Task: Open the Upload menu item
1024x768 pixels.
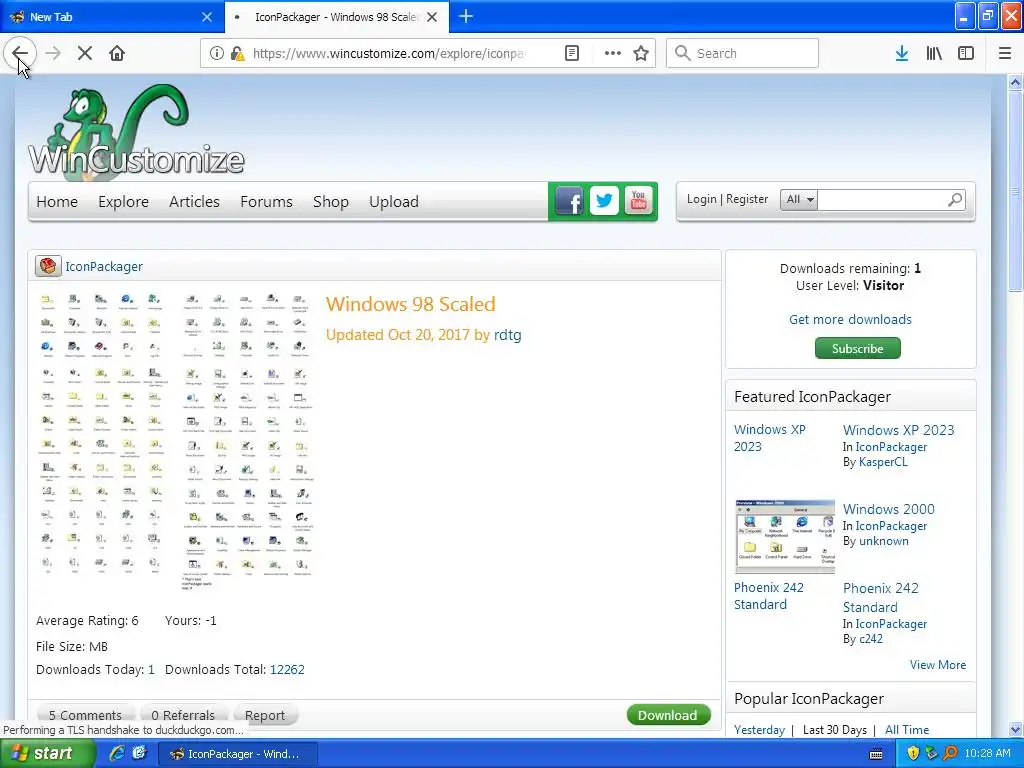Action: tap(394, 202)
